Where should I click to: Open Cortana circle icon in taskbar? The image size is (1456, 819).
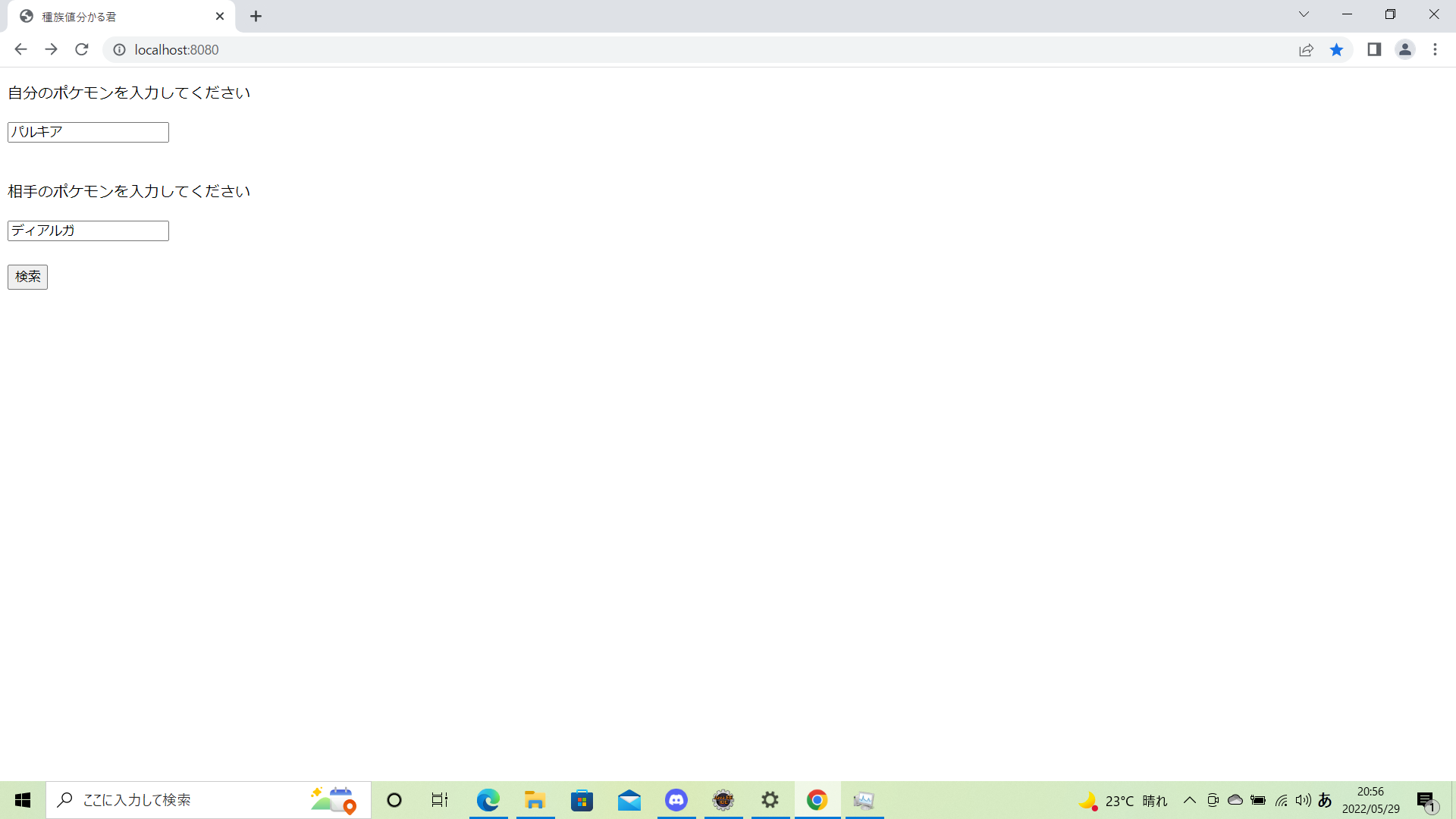point(394,800)
